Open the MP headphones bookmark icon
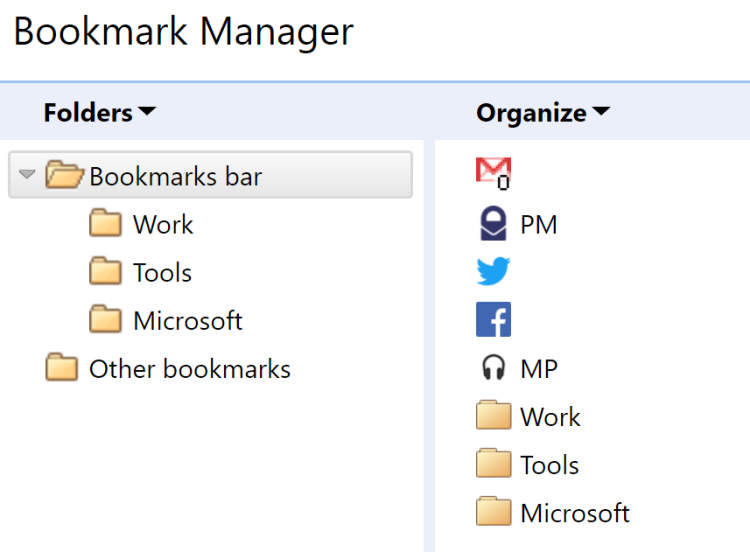Image resolution: width=750 pixels, height=552 pixels. (x=493, y=368)
